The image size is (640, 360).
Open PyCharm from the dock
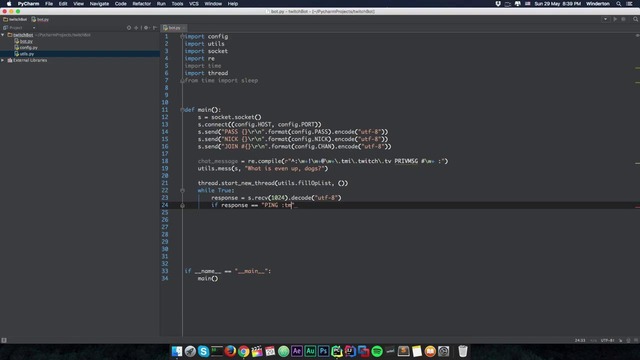click(337, 351)
